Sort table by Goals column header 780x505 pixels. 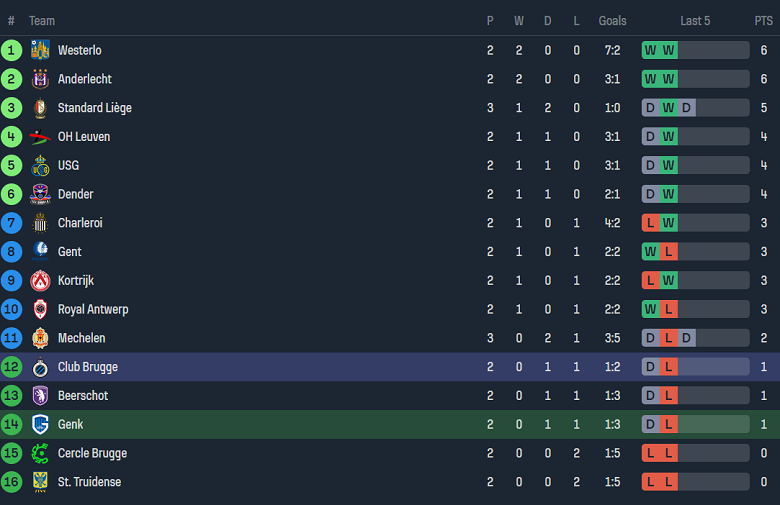point(612,21)
